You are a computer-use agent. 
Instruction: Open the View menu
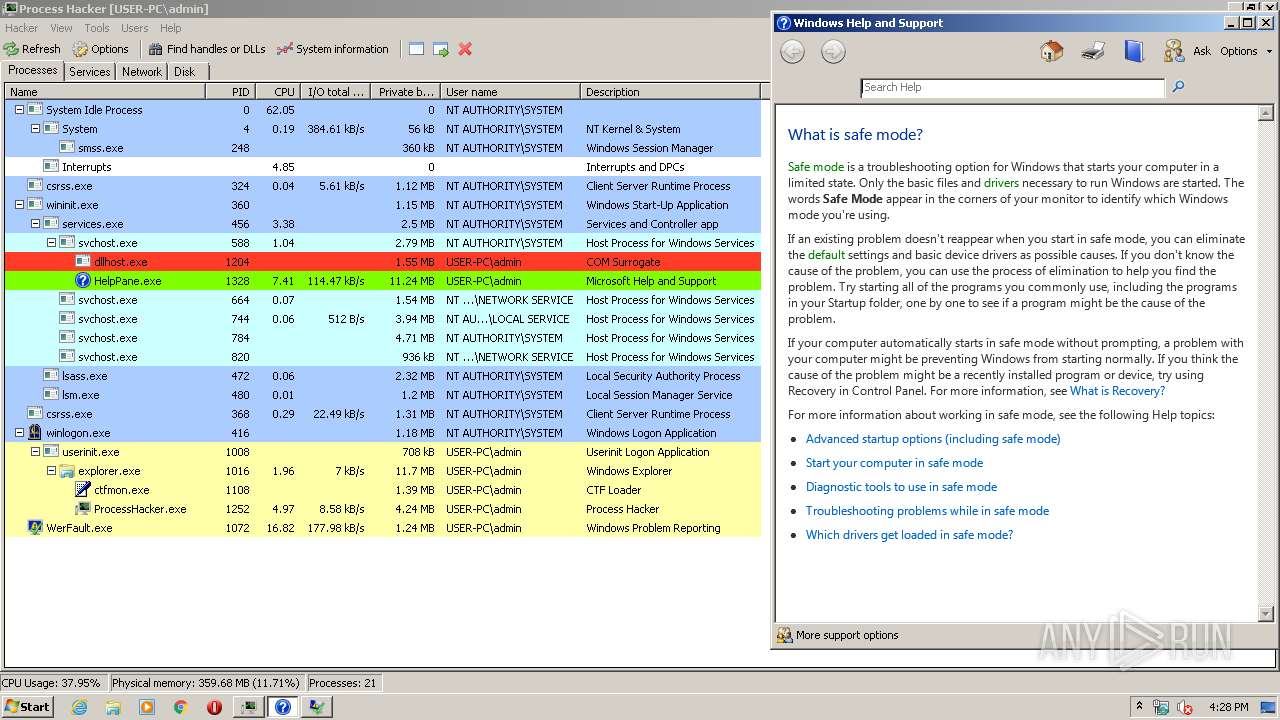point(61,28)
